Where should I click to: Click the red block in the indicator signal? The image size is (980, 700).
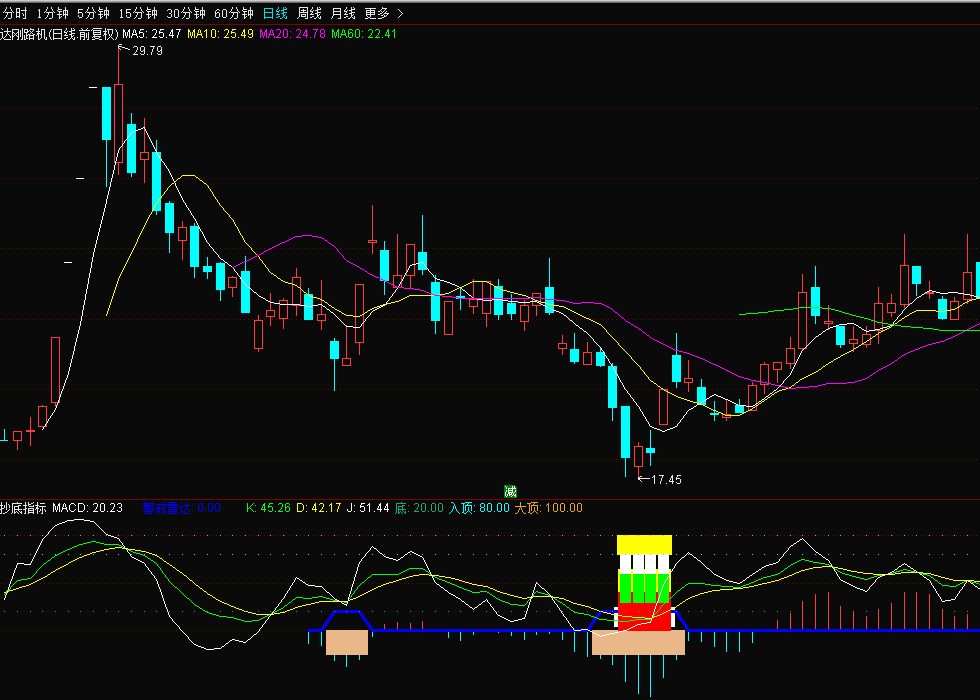point(644,617)
